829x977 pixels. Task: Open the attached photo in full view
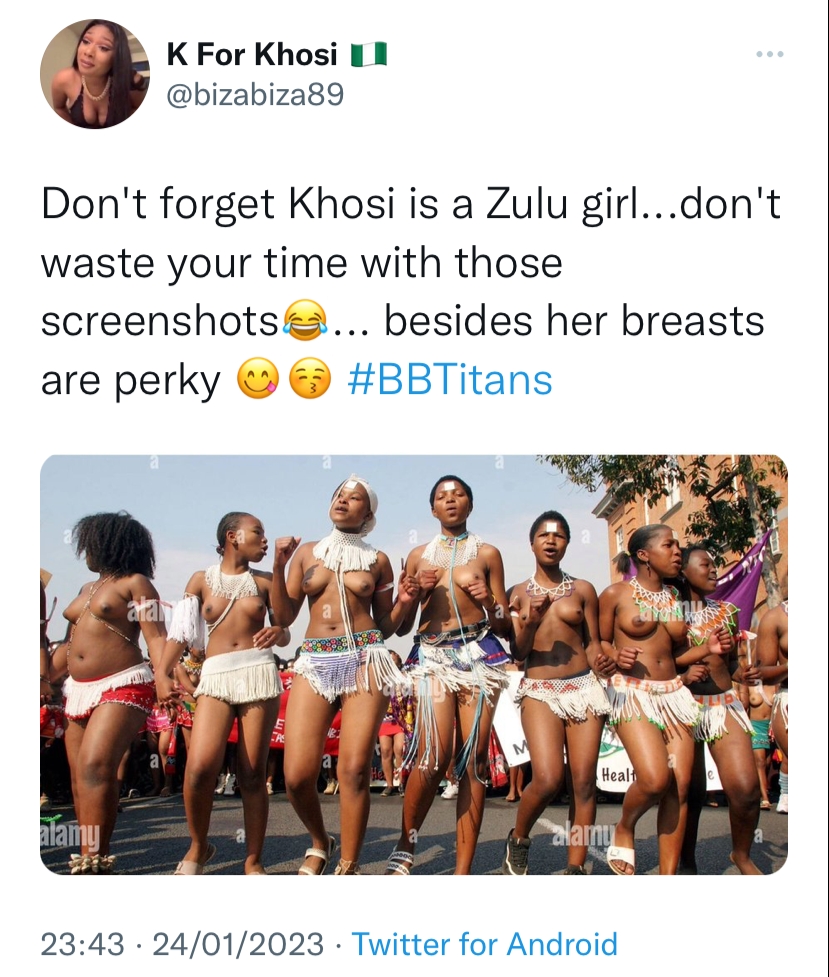tap(414, 664)
